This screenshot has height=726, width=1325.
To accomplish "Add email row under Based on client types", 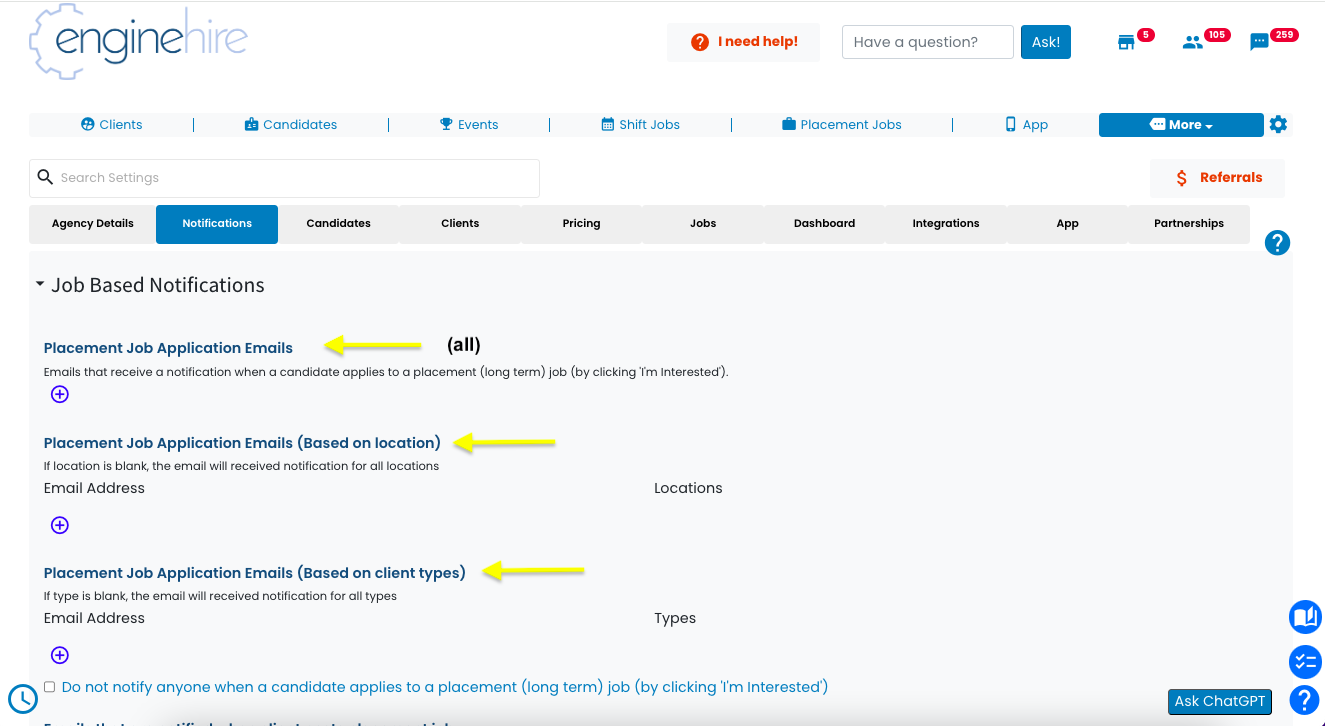I will click(60, 655).
